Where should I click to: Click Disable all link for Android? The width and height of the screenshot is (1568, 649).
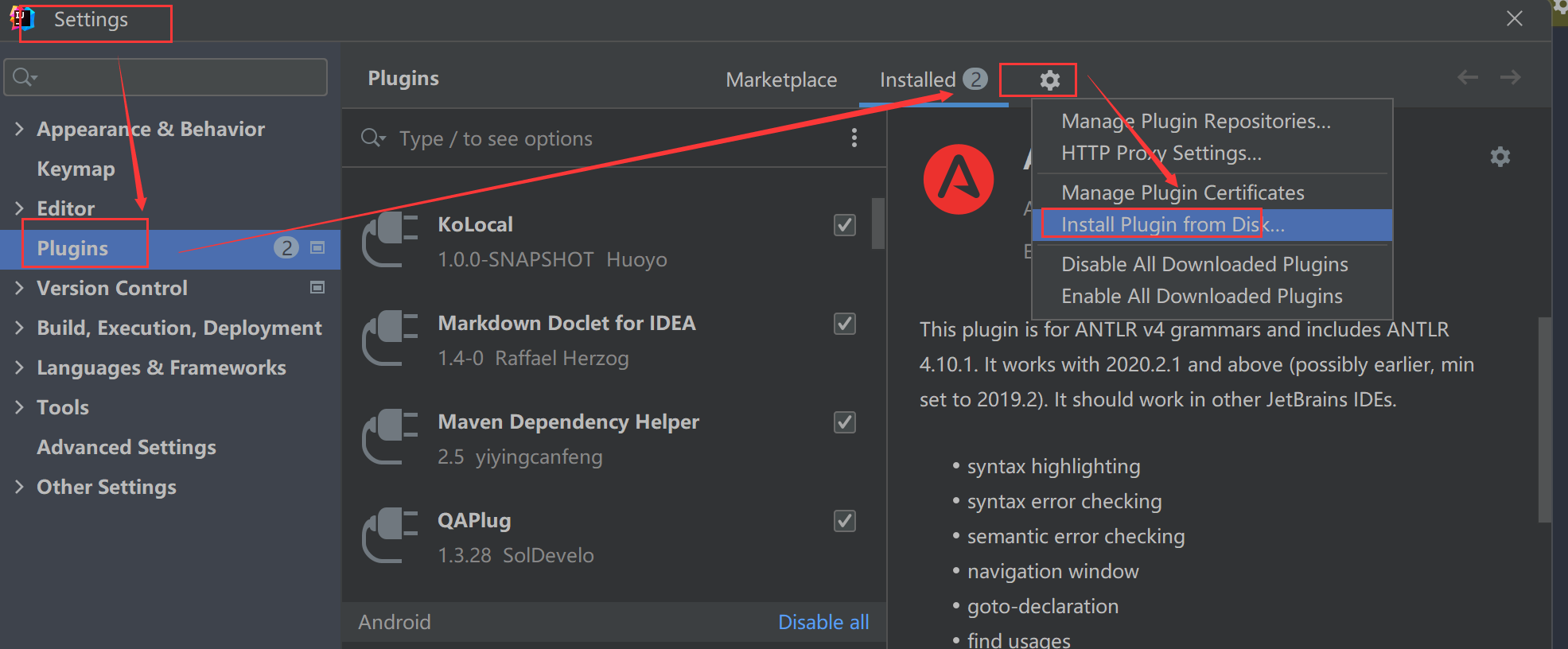pos(823,622)
